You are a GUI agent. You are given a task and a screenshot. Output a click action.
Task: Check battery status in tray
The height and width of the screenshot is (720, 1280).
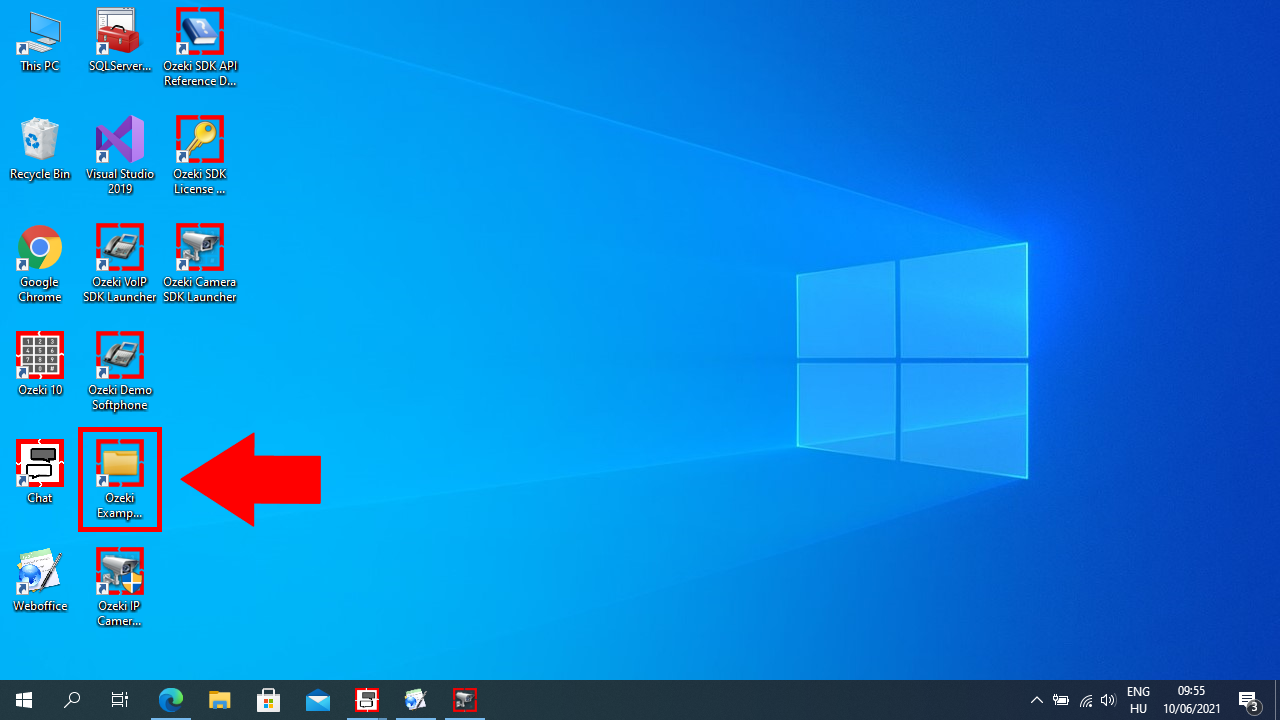click(1061, 700)
